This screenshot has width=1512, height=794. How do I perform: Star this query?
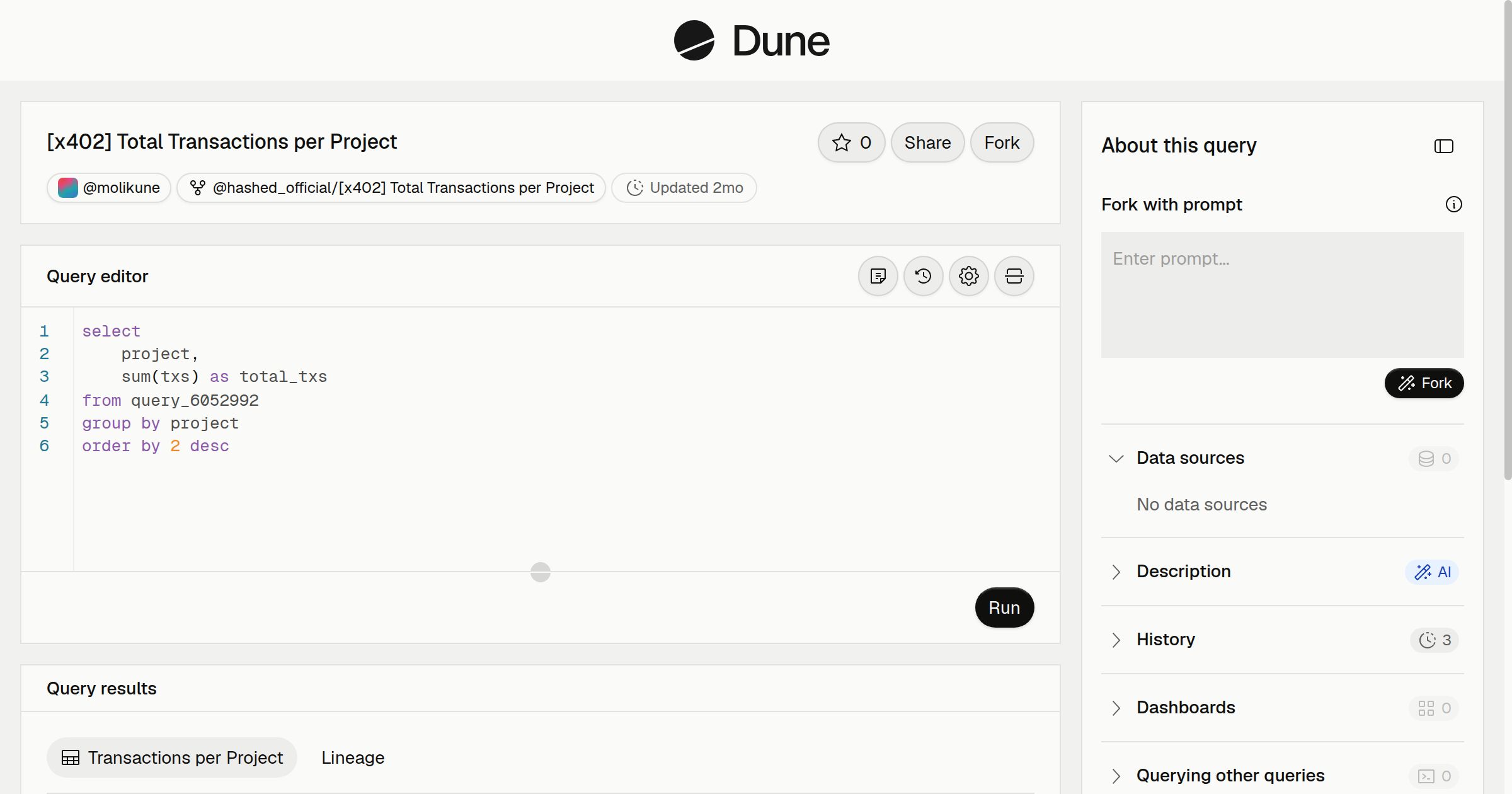pos(852,142)
